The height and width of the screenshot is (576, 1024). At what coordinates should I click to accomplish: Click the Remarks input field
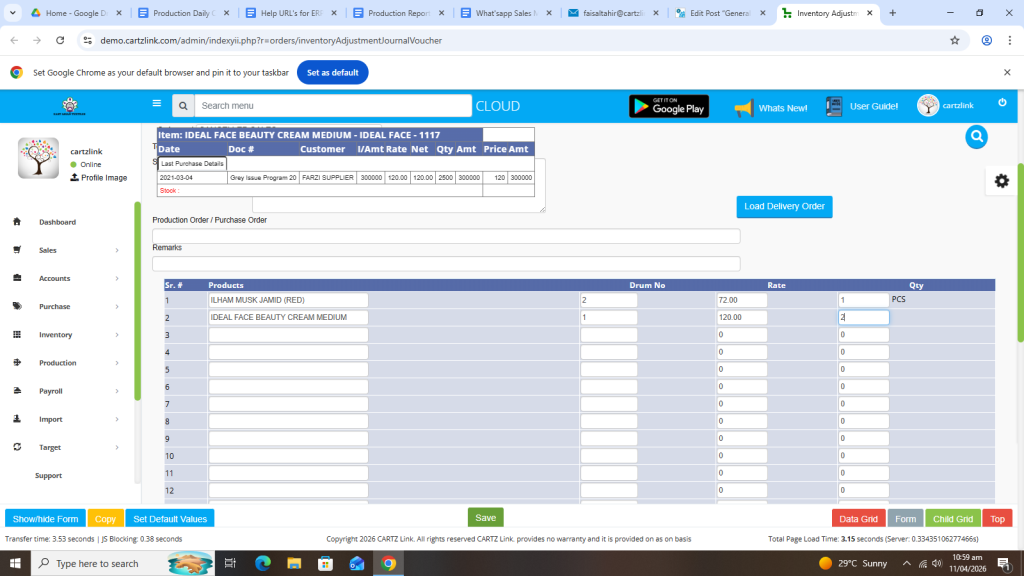click(446, 264)
